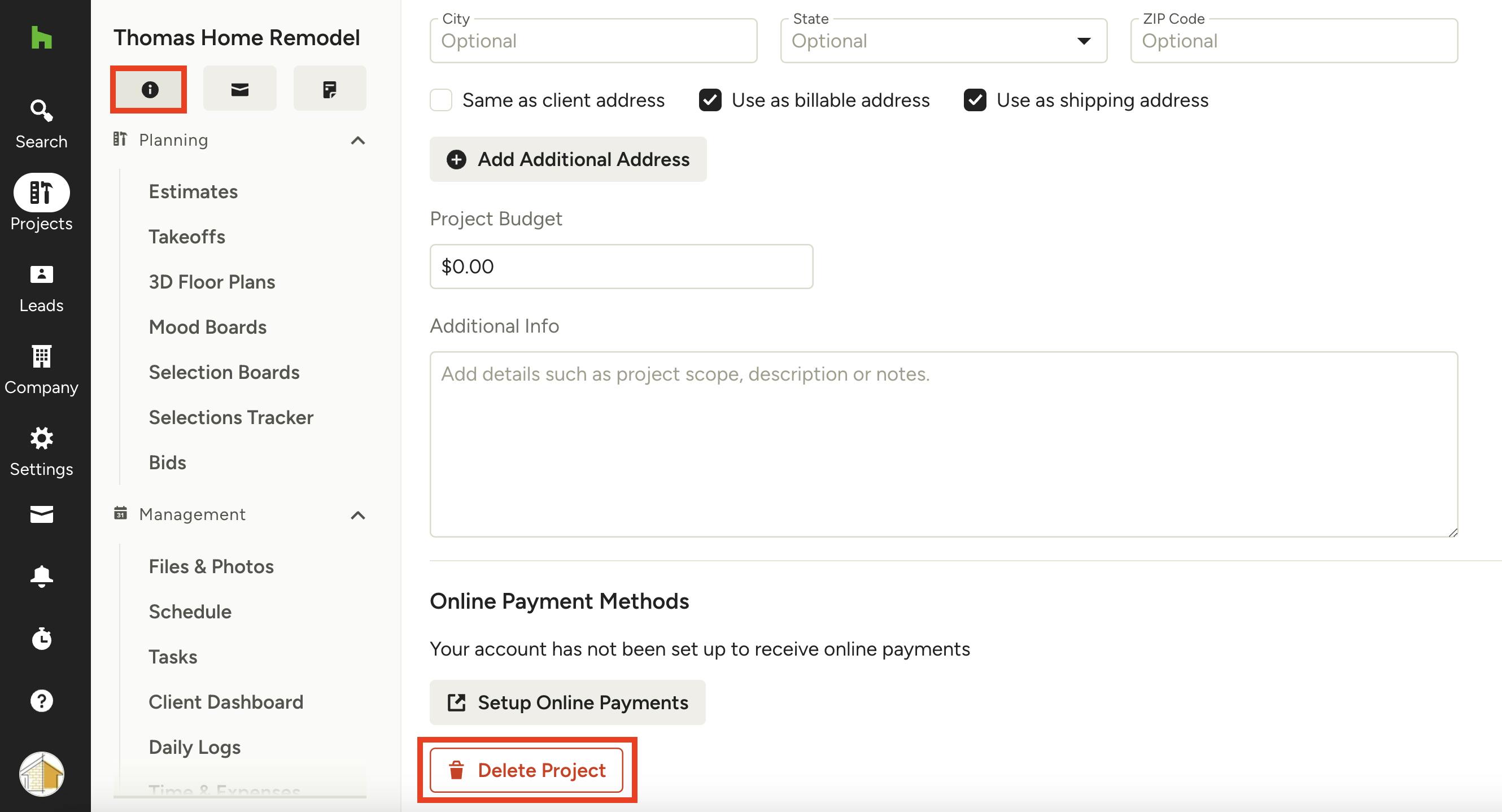The height and width of the screenshot is (812, 1502).
Task: Go to Files & Photos
Action: (211, 566)
